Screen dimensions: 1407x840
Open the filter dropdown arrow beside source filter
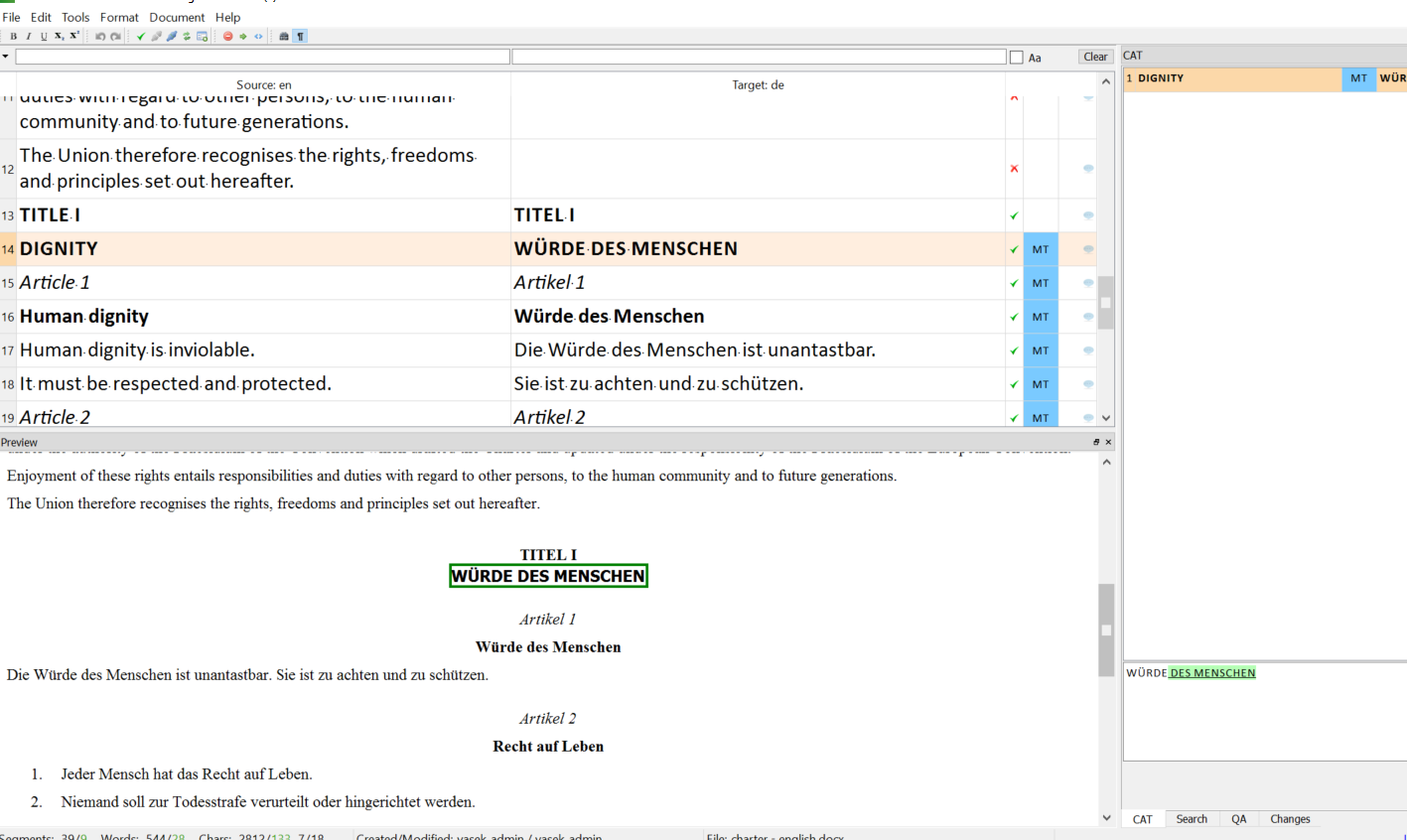(6, 57)
